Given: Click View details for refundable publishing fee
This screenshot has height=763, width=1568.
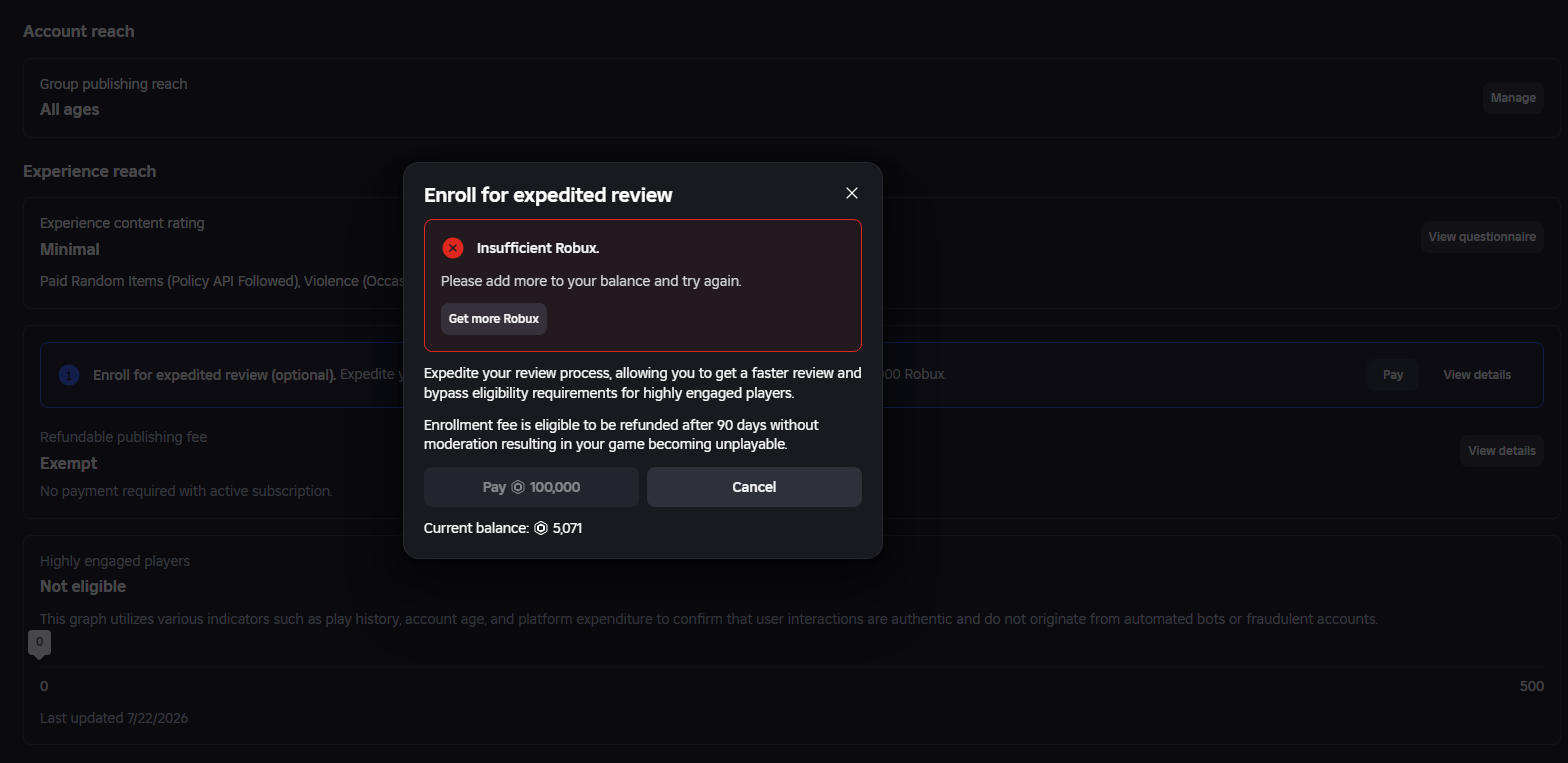Looking at the screenshot, I should pos(1501,451).
